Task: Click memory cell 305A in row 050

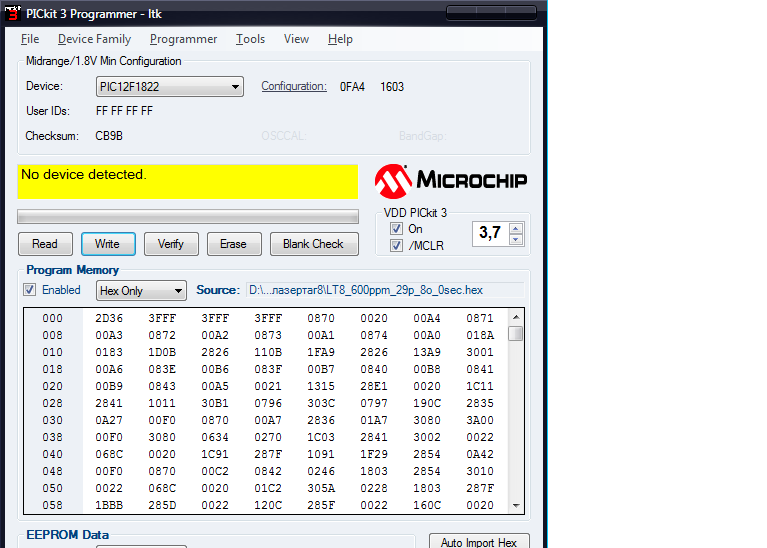Action: click(321, 488)
